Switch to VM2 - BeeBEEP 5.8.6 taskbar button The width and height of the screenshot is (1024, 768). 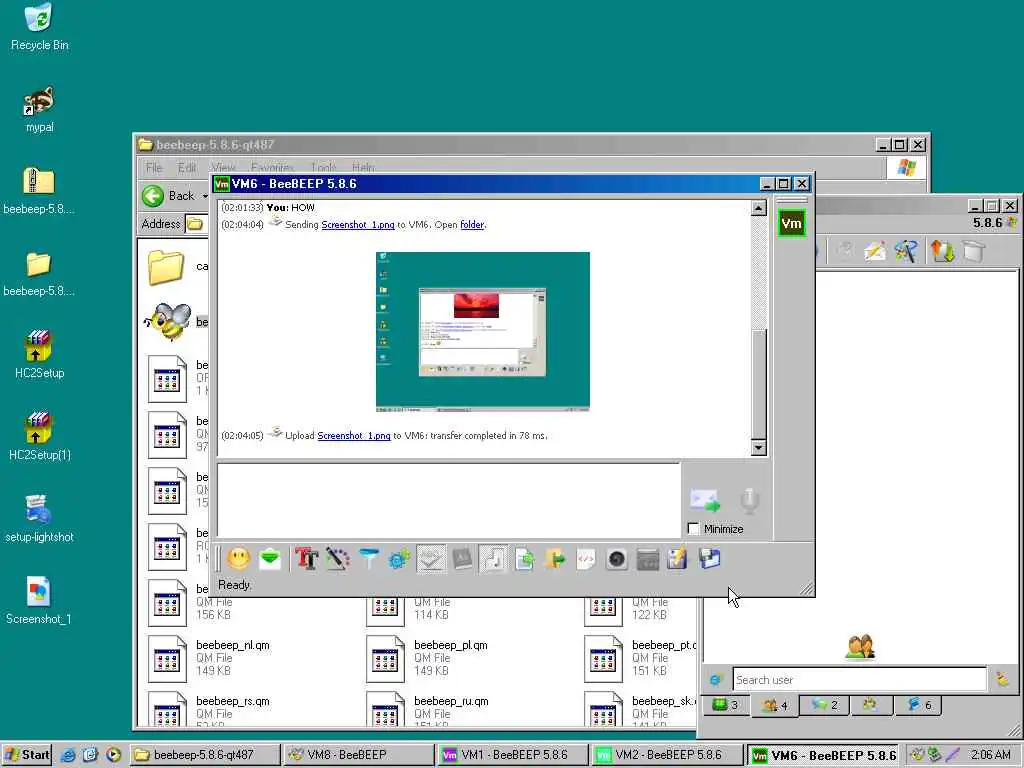(x=667, y=755)
